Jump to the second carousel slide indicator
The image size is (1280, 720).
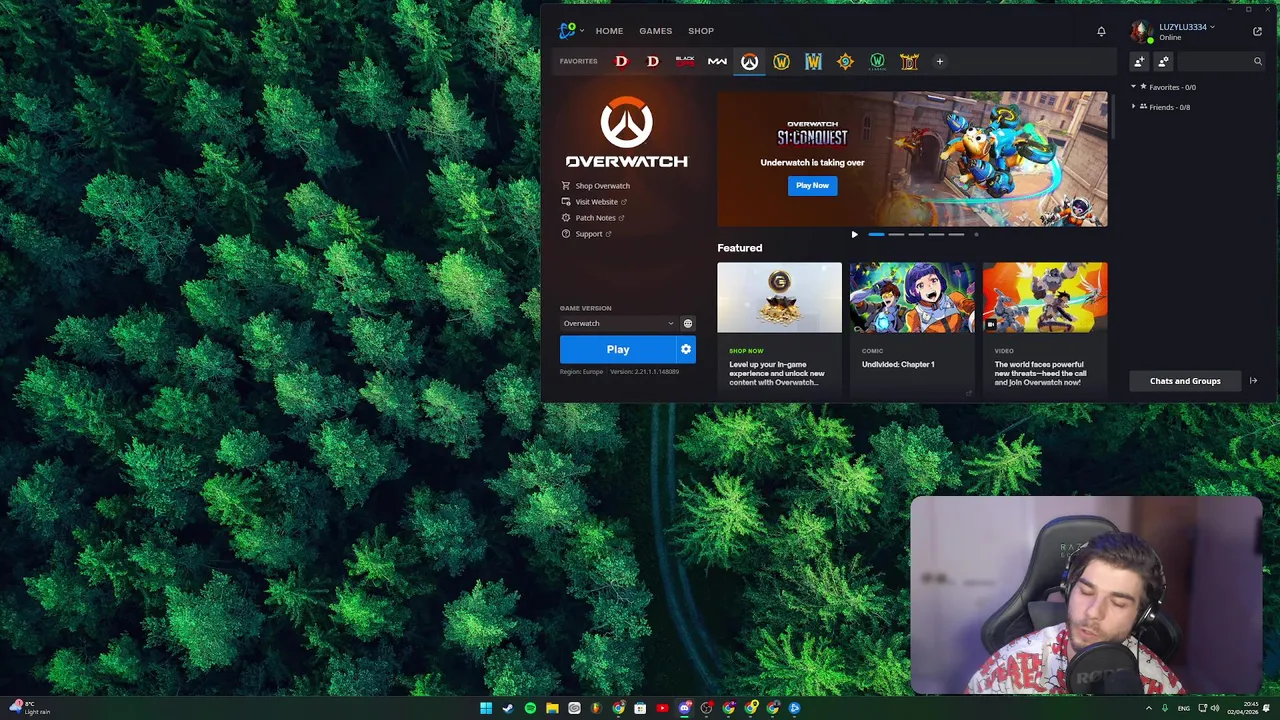(x=896, y=235)
